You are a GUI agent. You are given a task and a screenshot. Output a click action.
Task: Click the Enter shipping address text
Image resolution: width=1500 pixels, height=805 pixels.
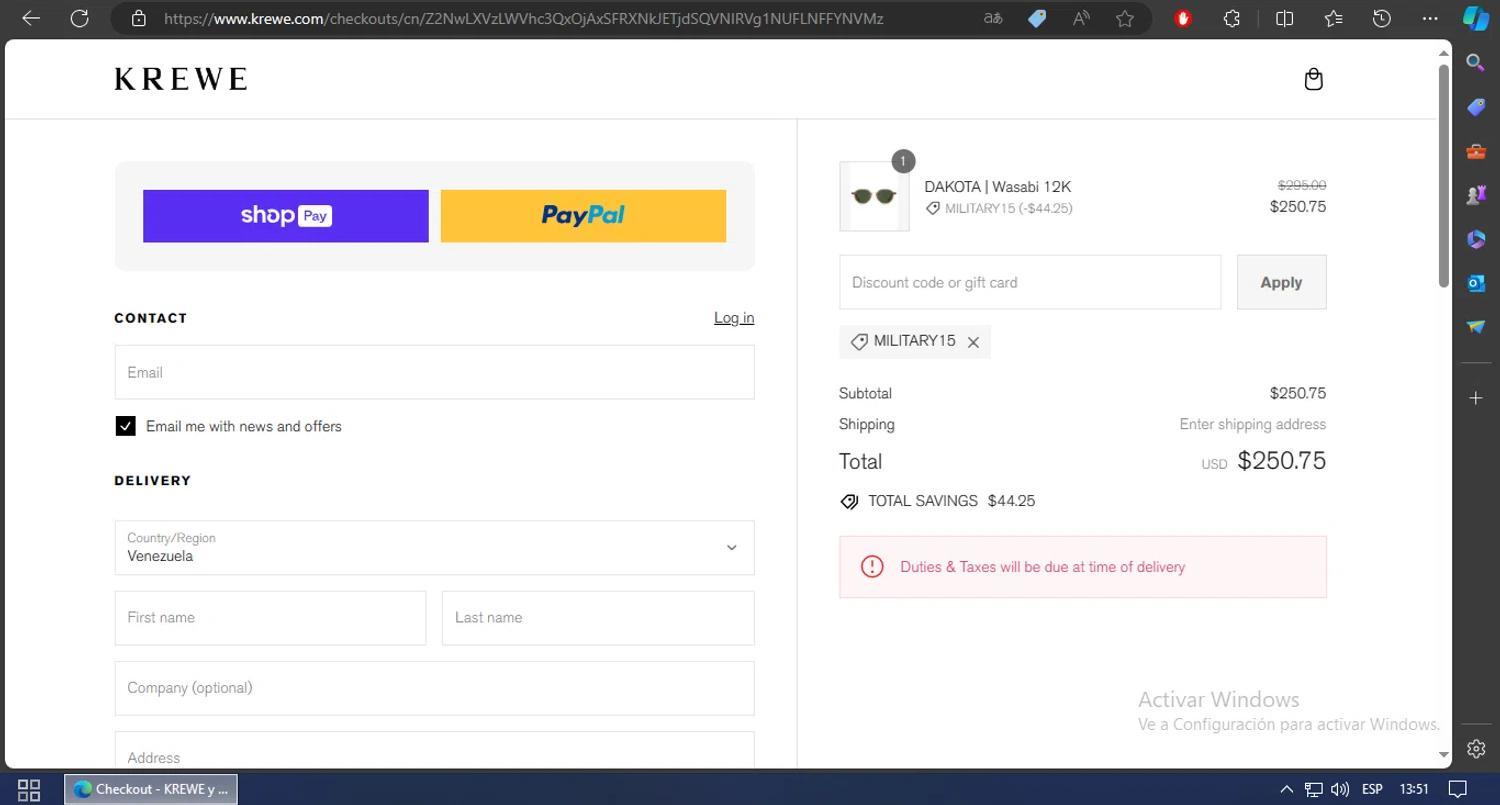point(1252,424)
